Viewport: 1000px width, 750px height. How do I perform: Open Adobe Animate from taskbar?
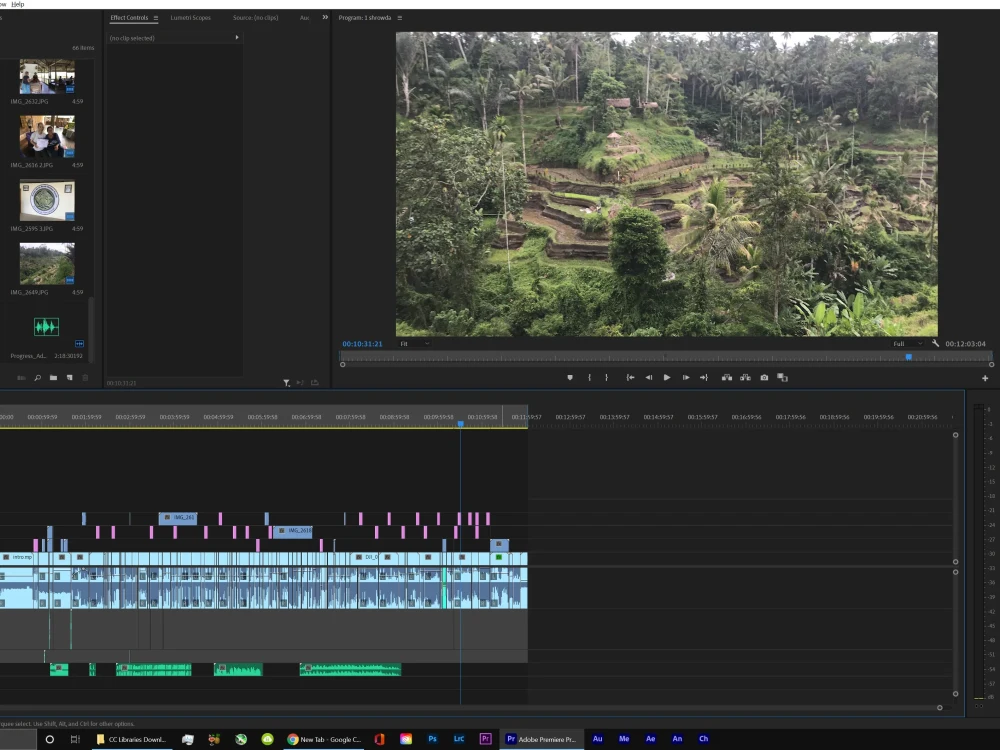[x=677, y=739]
